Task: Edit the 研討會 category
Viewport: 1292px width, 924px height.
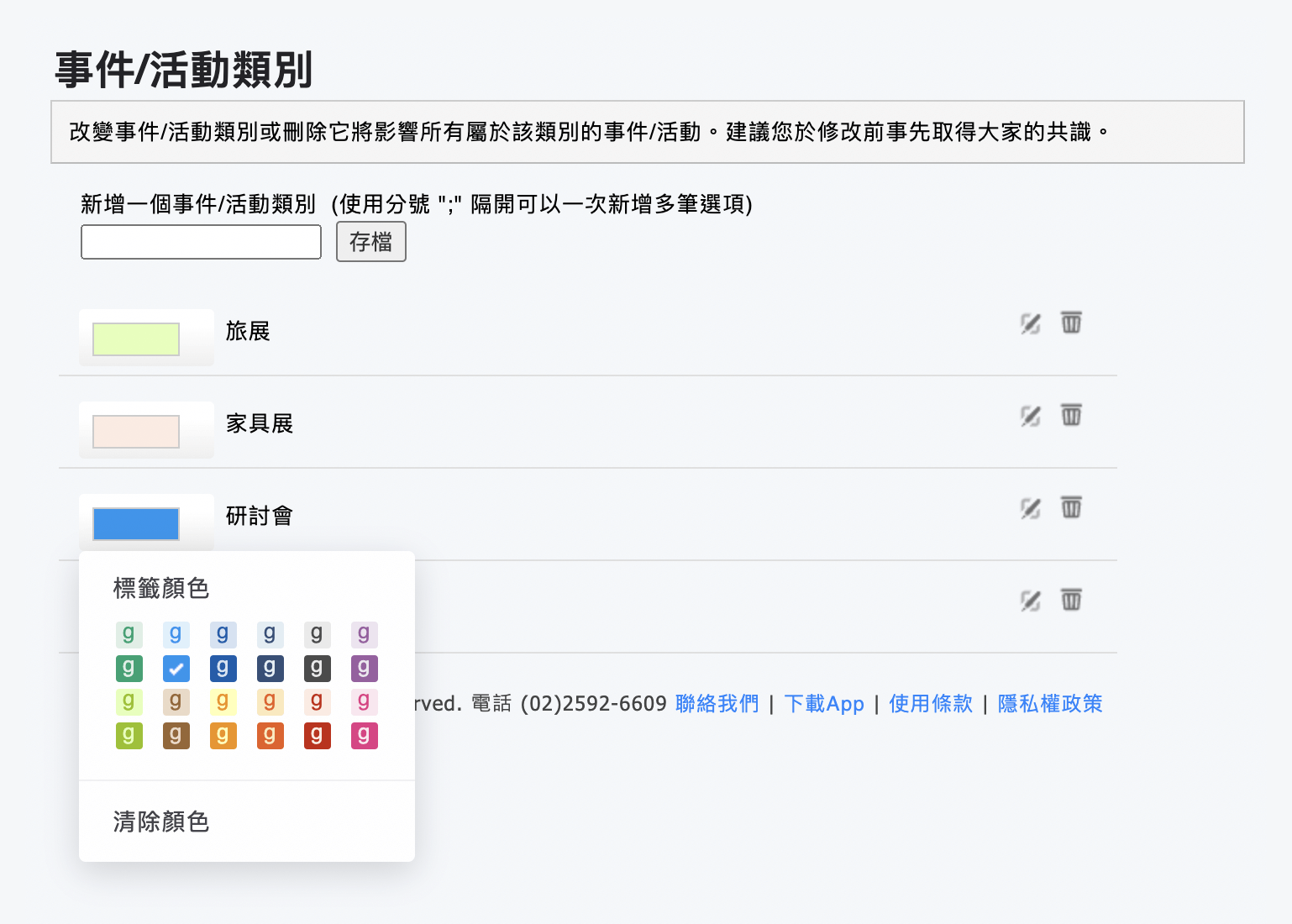Action: (1029, 509)
